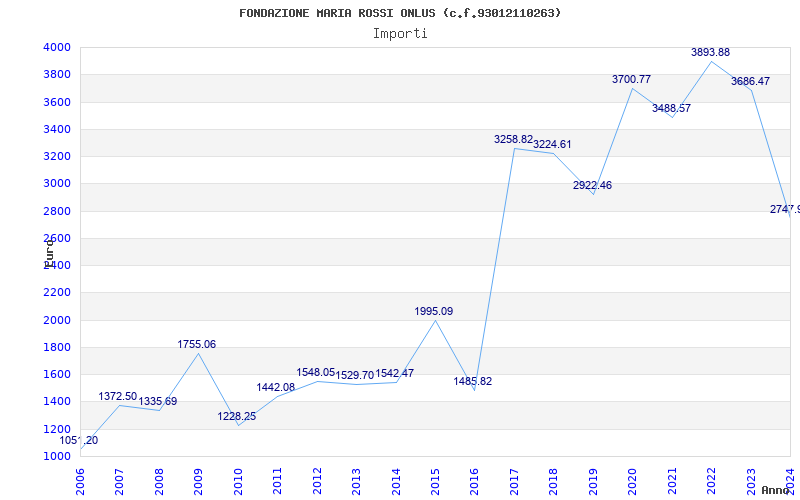The image size is (800, 500).
Task: Click x-axis year 2023
Action: (x=751, y=482)
